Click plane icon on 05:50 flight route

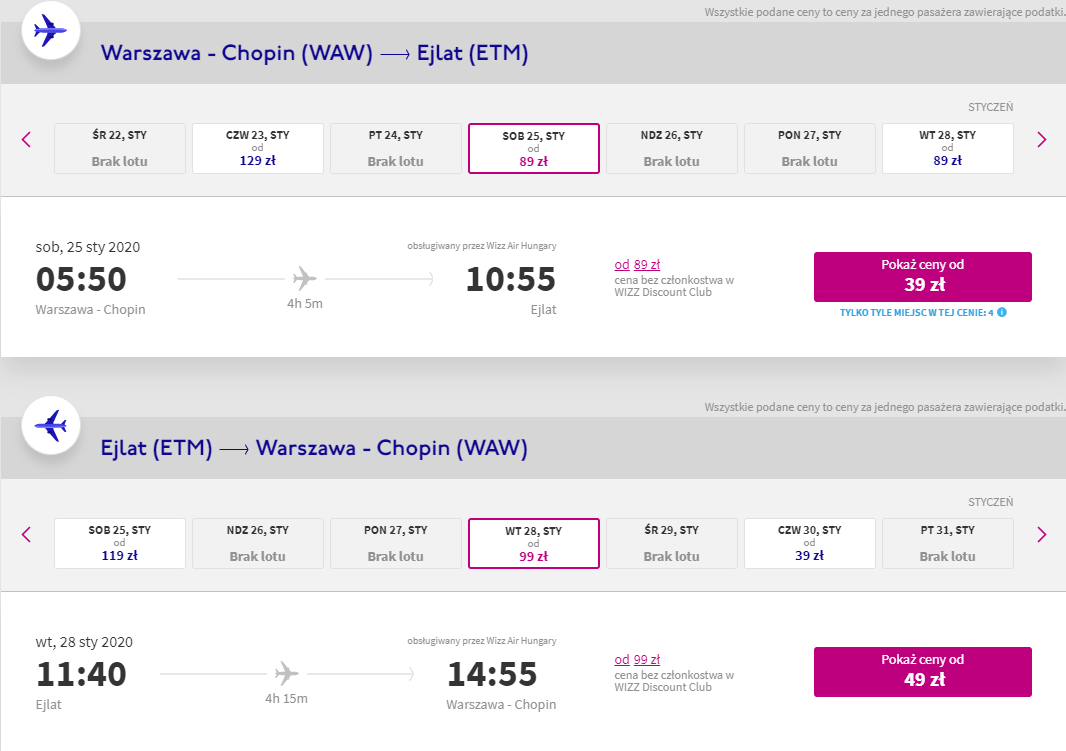tap(305, 278)
